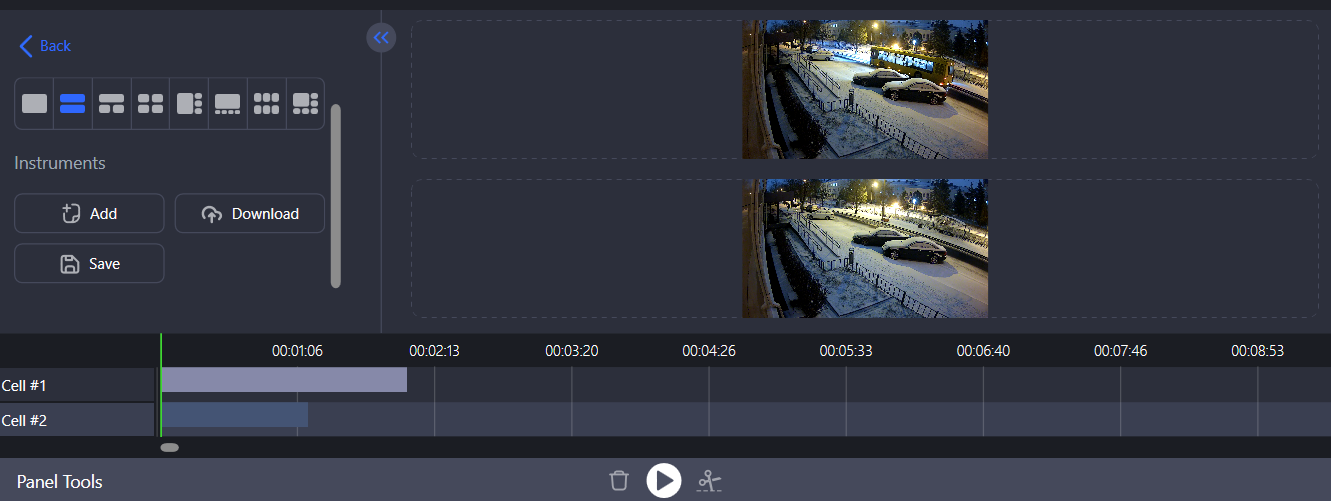
Task: Go back using the Back link
Action: point(45,46)
